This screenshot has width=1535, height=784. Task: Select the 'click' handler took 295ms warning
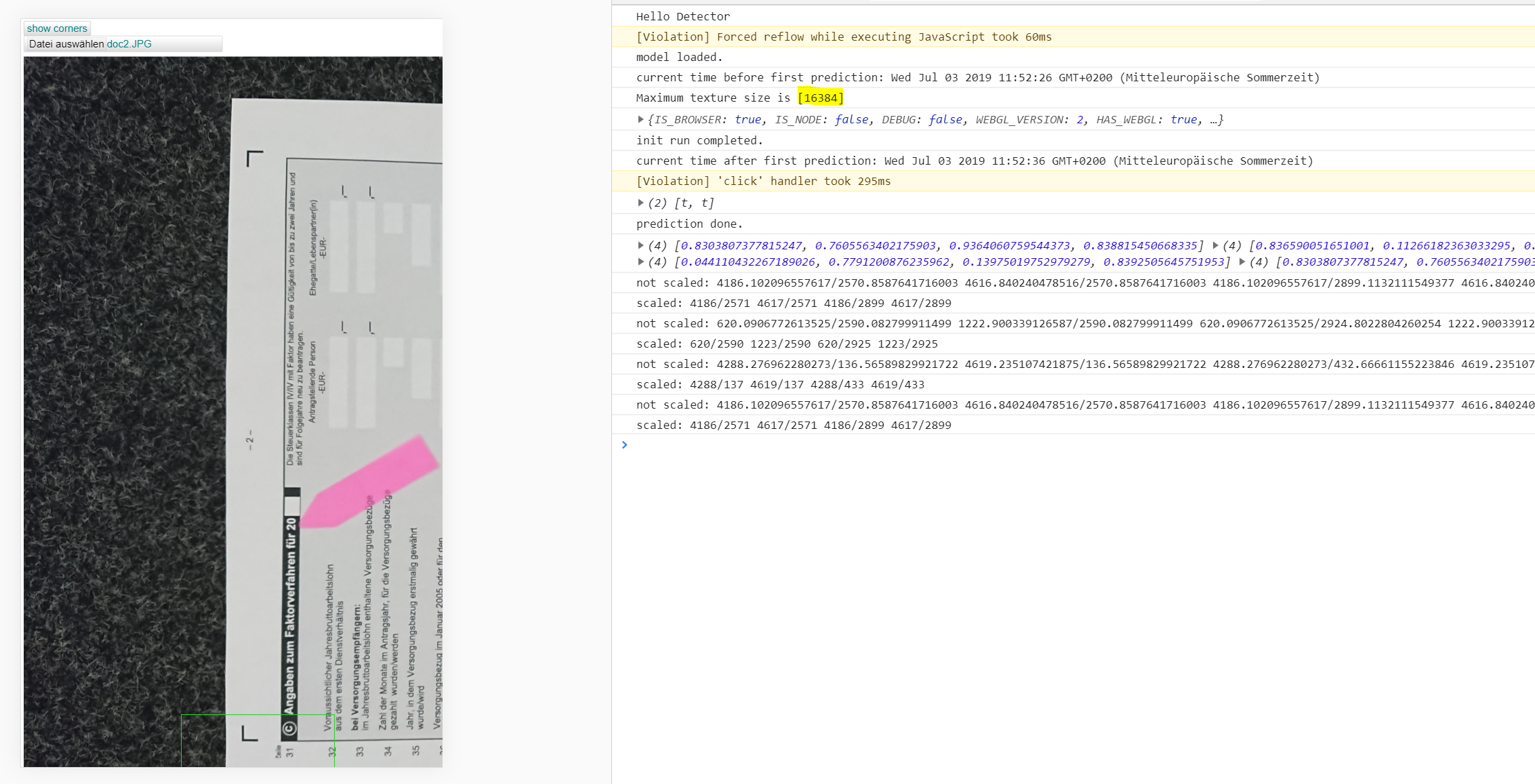(x=763, y=181)
